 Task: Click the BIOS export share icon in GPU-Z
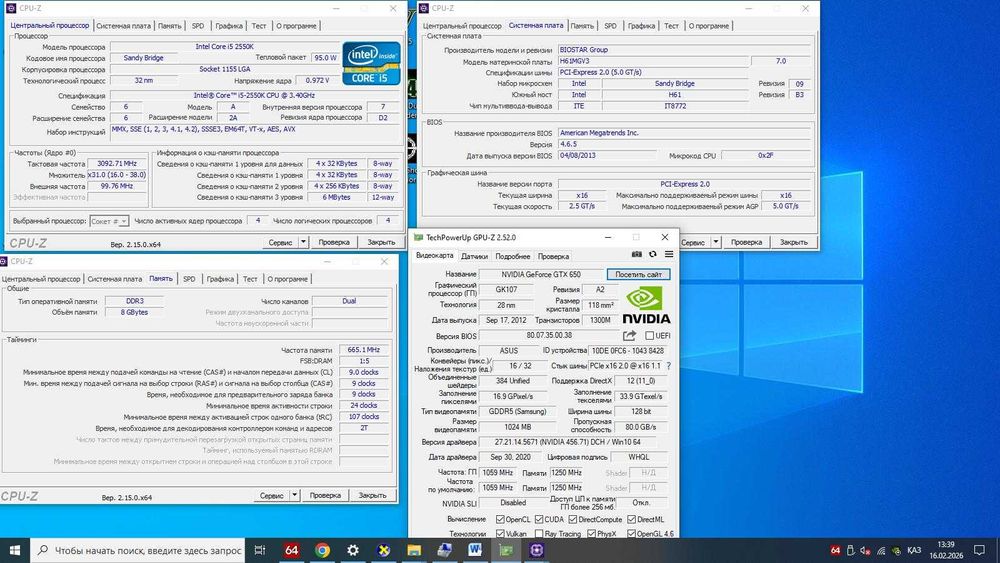pos(629,335)
